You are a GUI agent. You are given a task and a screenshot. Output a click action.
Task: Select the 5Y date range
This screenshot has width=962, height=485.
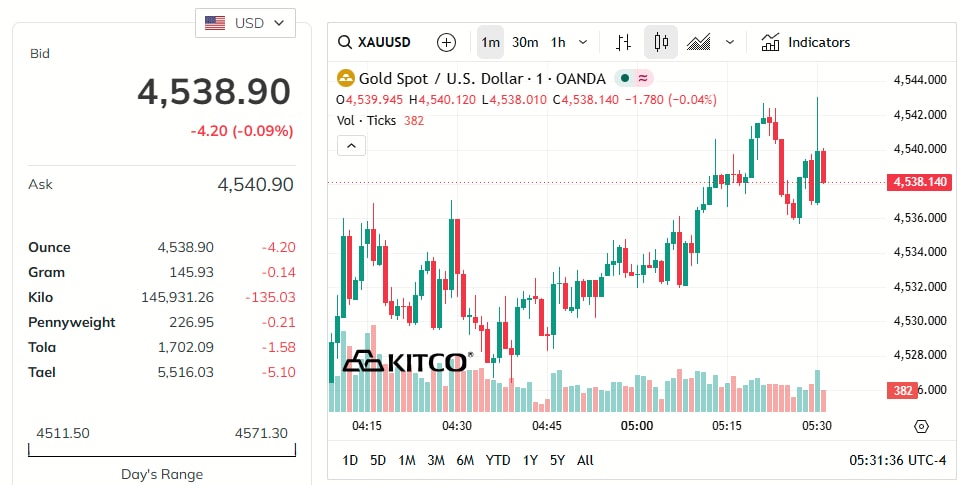557,460
